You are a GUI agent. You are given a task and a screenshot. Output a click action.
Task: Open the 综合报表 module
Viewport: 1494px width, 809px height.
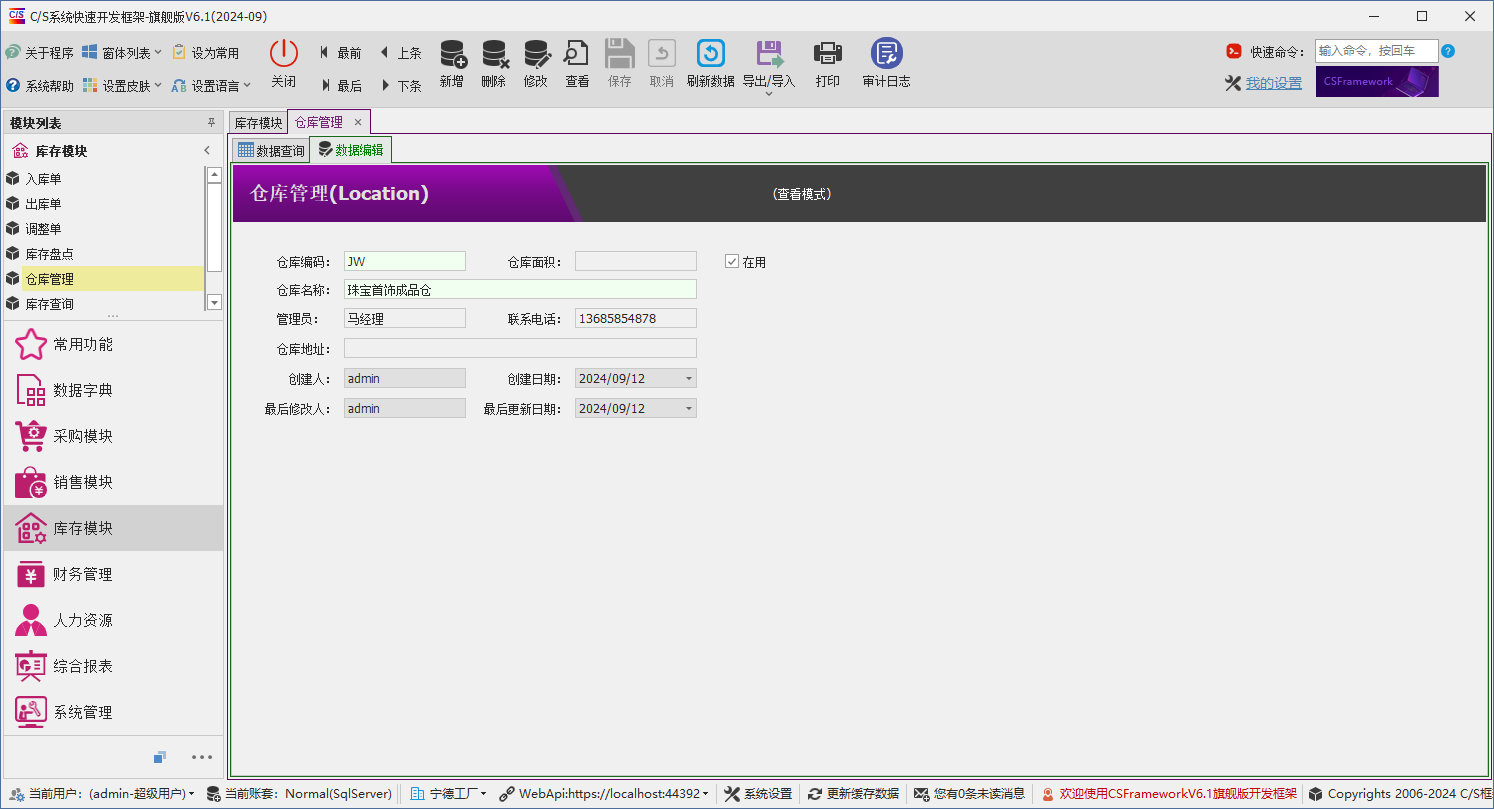click(x=113, y=666)
